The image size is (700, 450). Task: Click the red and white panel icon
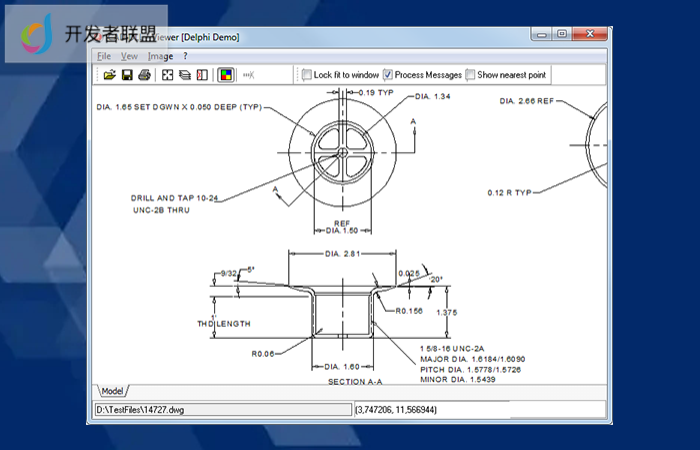click(x=202, y=75)
